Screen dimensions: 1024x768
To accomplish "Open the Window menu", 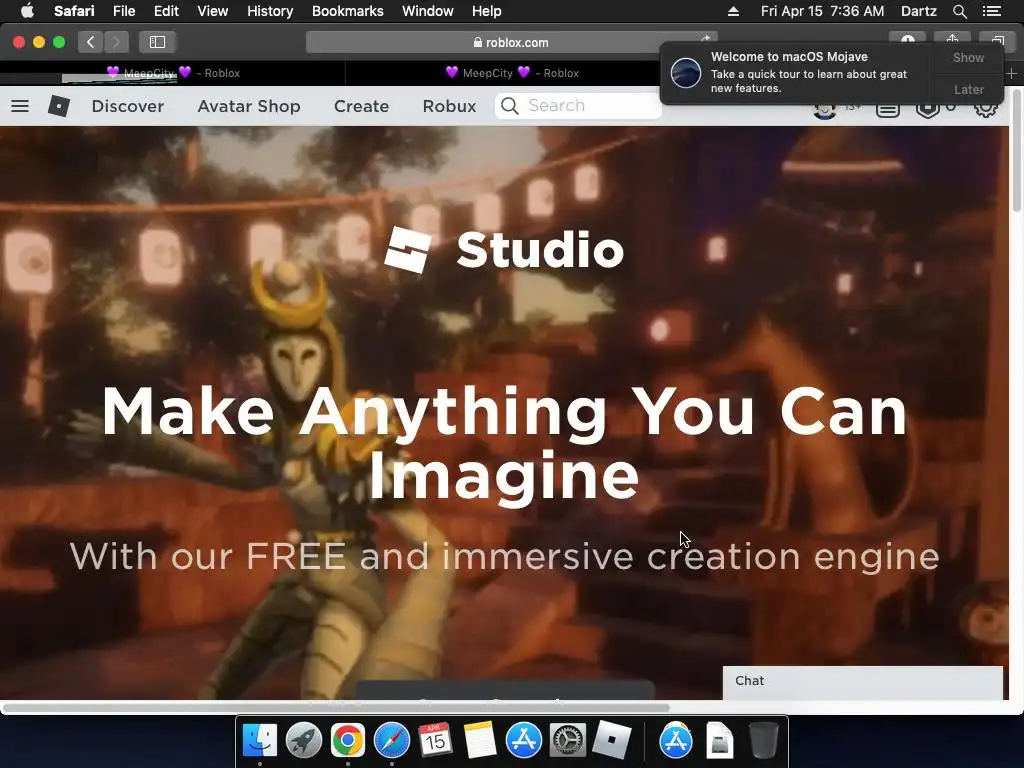I will coord(428,11).
